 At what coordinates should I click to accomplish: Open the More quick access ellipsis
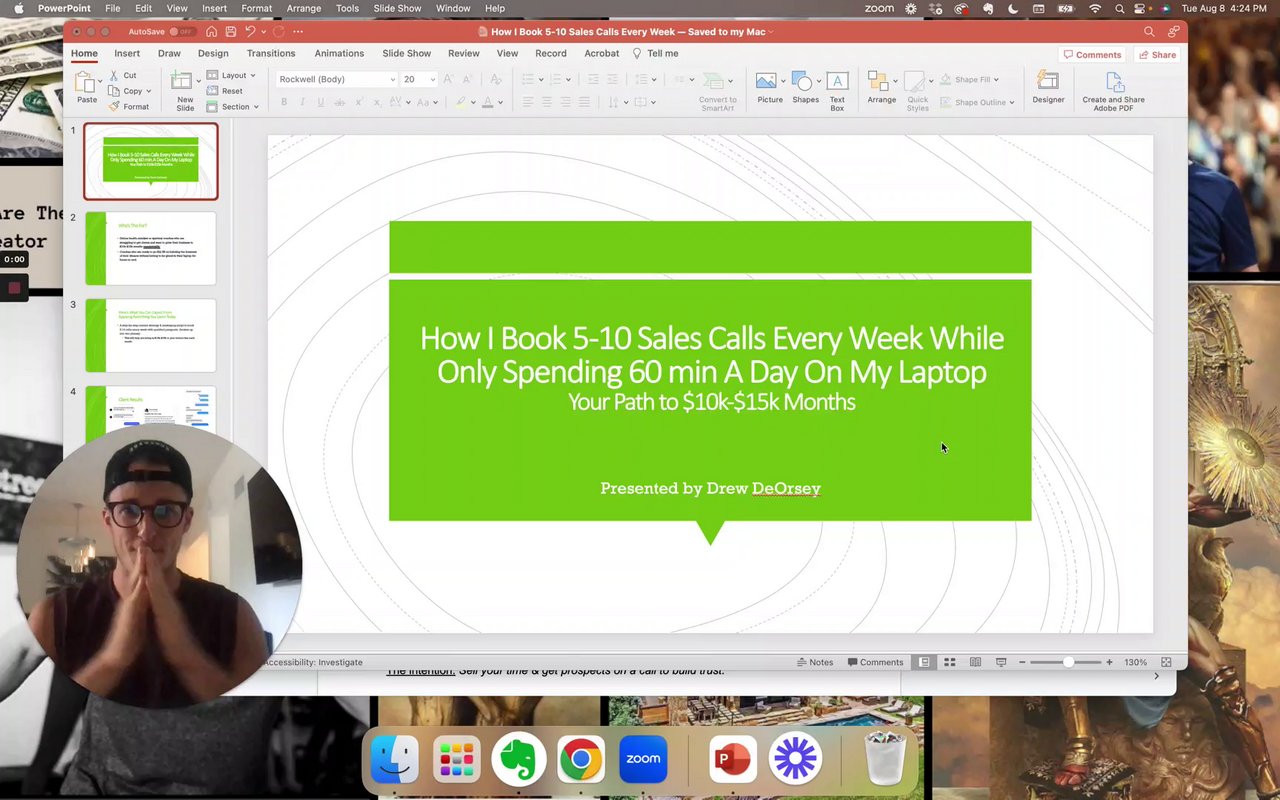pyautogui.click(x=298, y=32)
